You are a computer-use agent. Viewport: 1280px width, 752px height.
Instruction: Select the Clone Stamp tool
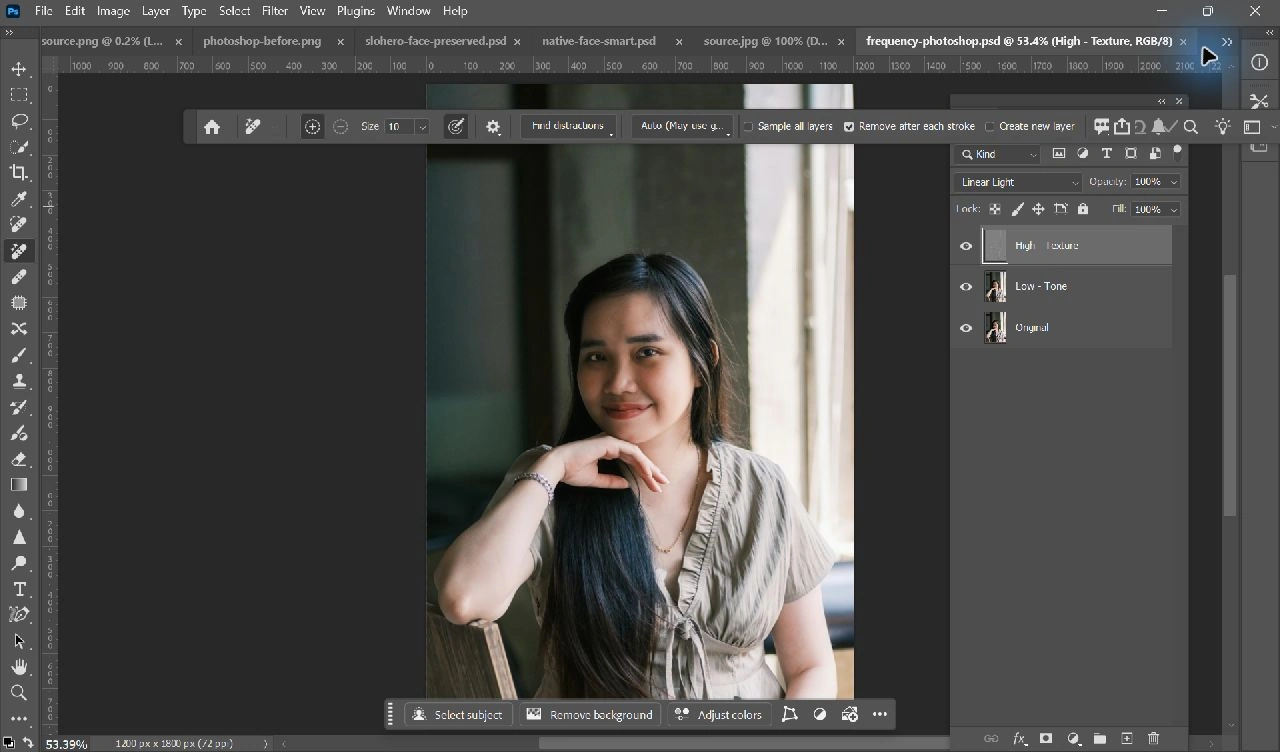19,381
